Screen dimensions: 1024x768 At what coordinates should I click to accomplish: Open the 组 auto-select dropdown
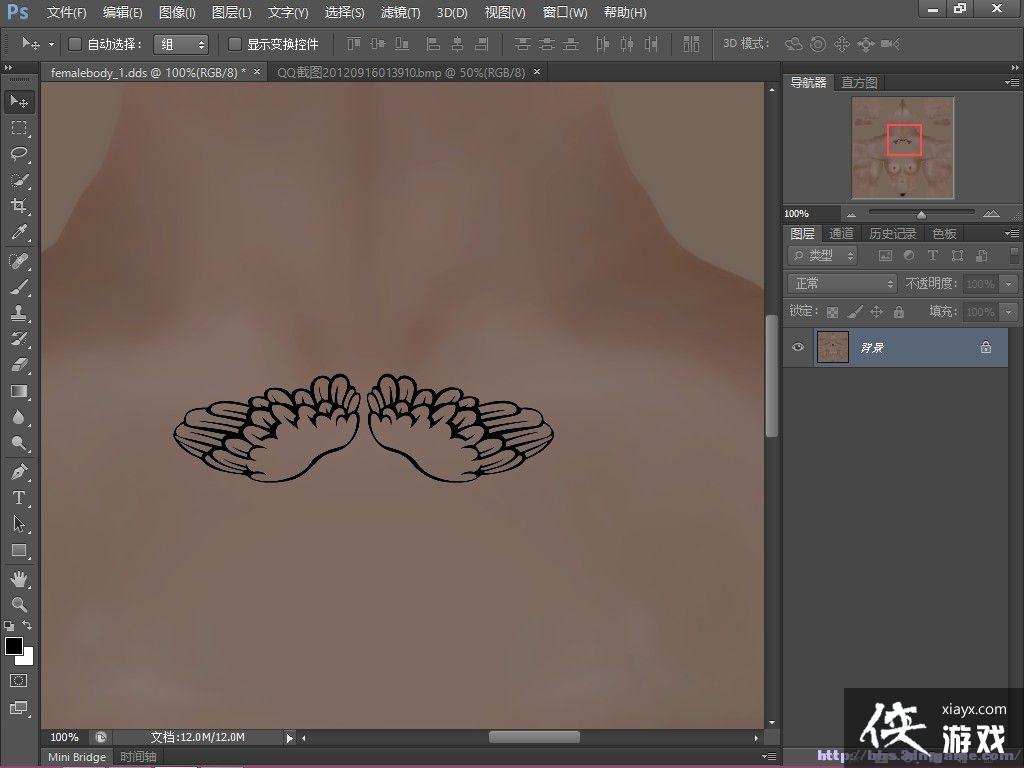pyautogui.click(x=181, y=44)
